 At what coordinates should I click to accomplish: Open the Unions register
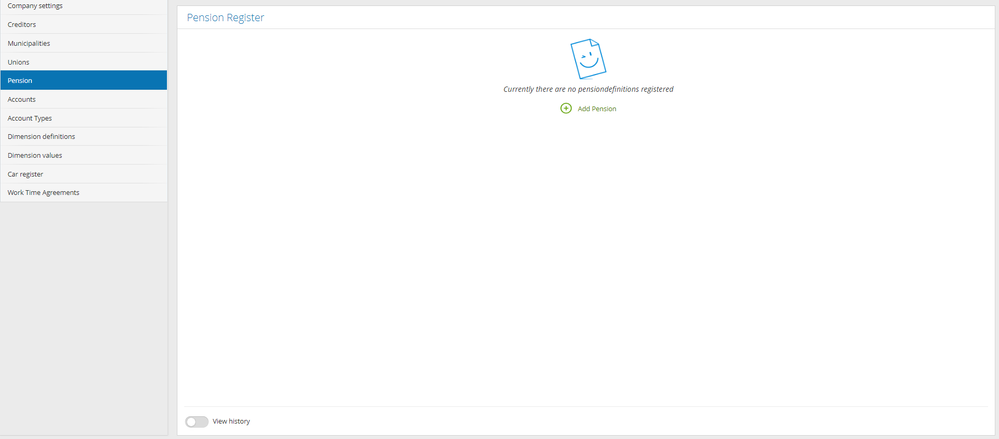click(83, 62)
